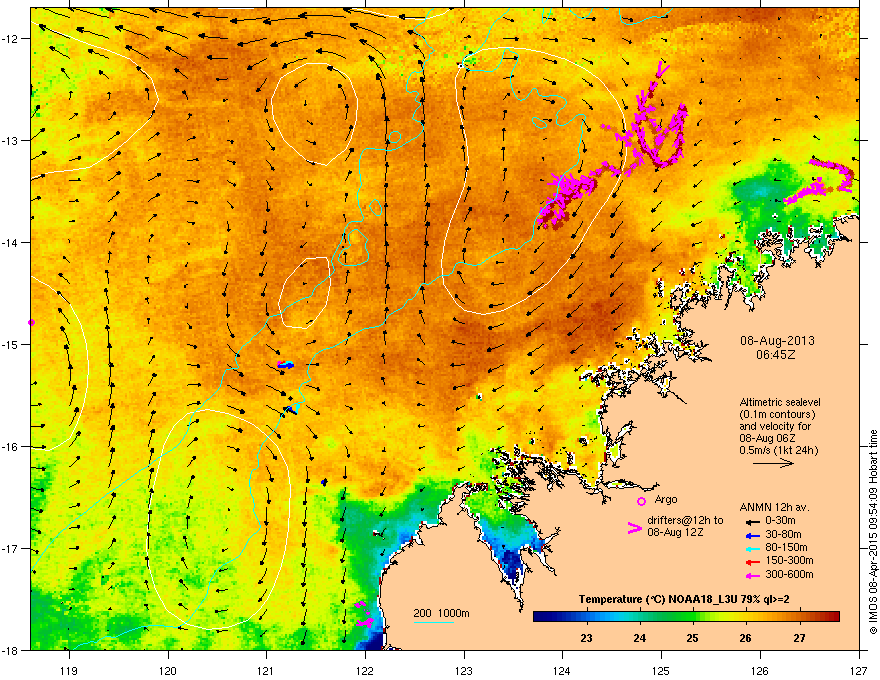Click the '30-80m' depth label
Image resolution: width=880 pixels, height=680 pixels.
click(x=783, y=534)
